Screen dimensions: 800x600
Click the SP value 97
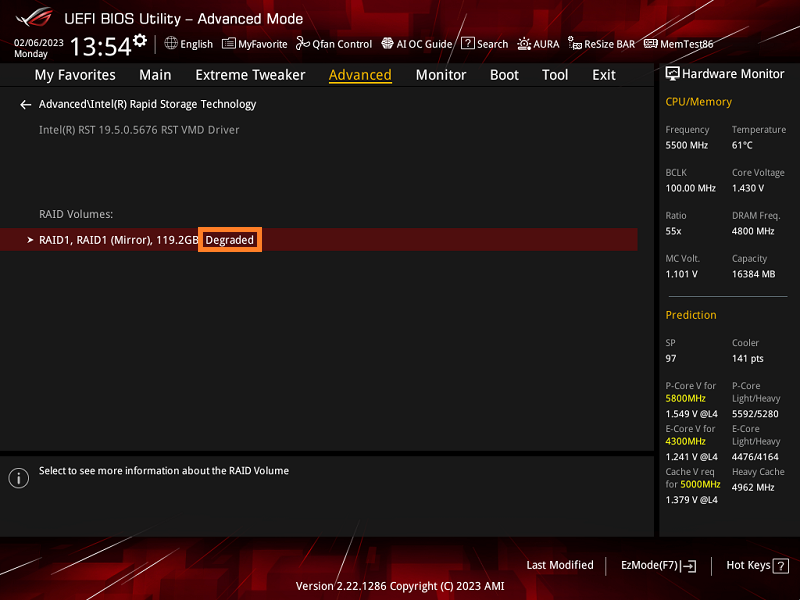pos(670,359)
